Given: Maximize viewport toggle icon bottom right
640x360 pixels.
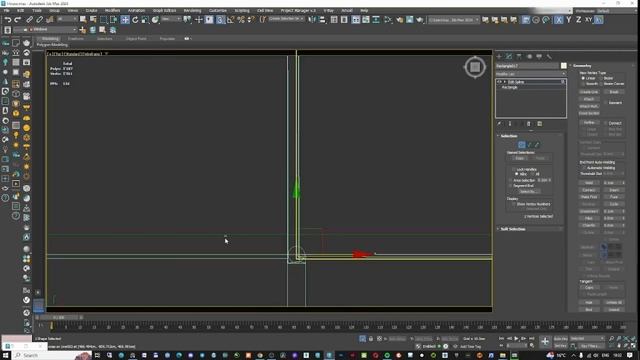Looking at the screenshot, I should click(x=633, y=346).
